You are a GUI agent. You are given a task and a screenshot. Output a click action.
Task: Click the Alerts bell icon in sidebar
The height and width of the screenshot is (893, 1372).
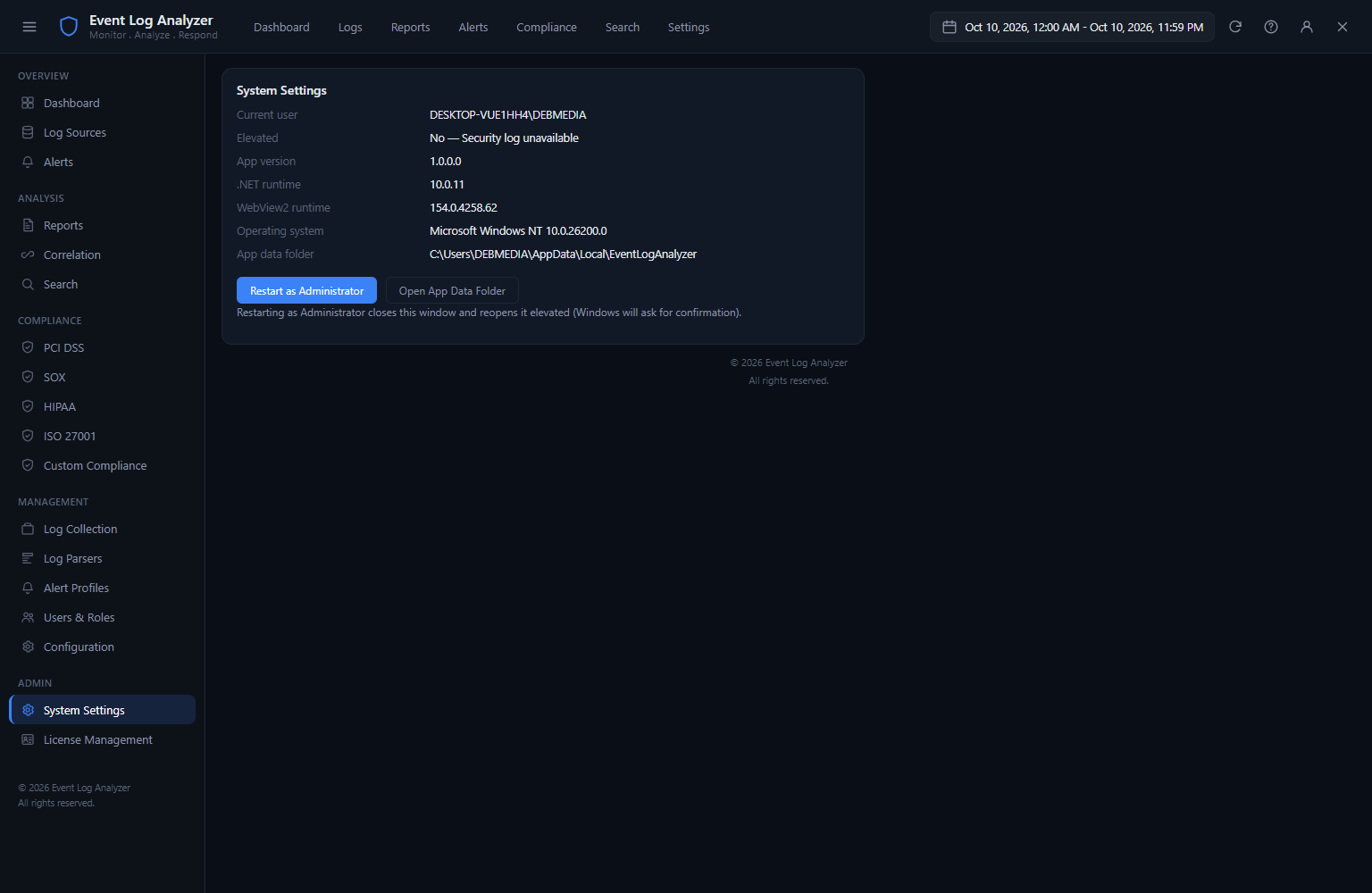[x=28, y=162]
